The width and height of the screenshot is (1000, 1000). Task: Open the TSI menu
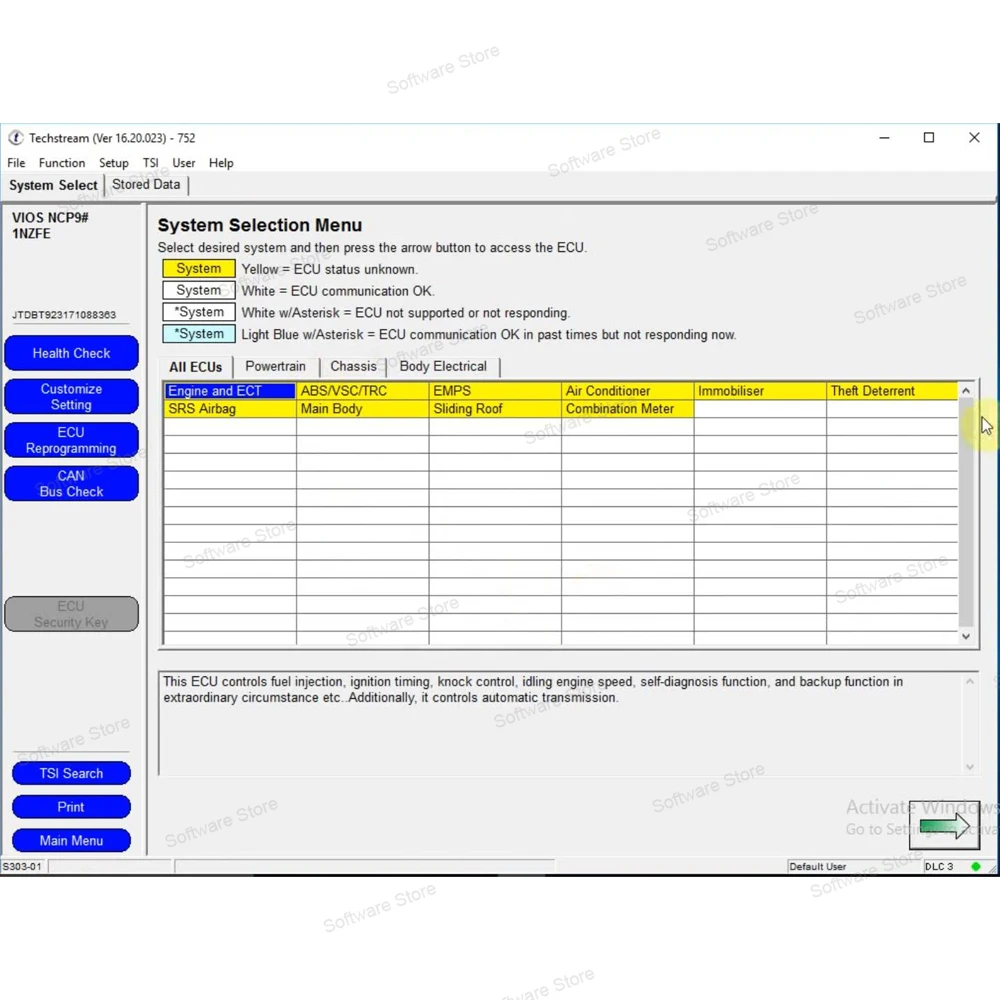click(x=151, y=163)
